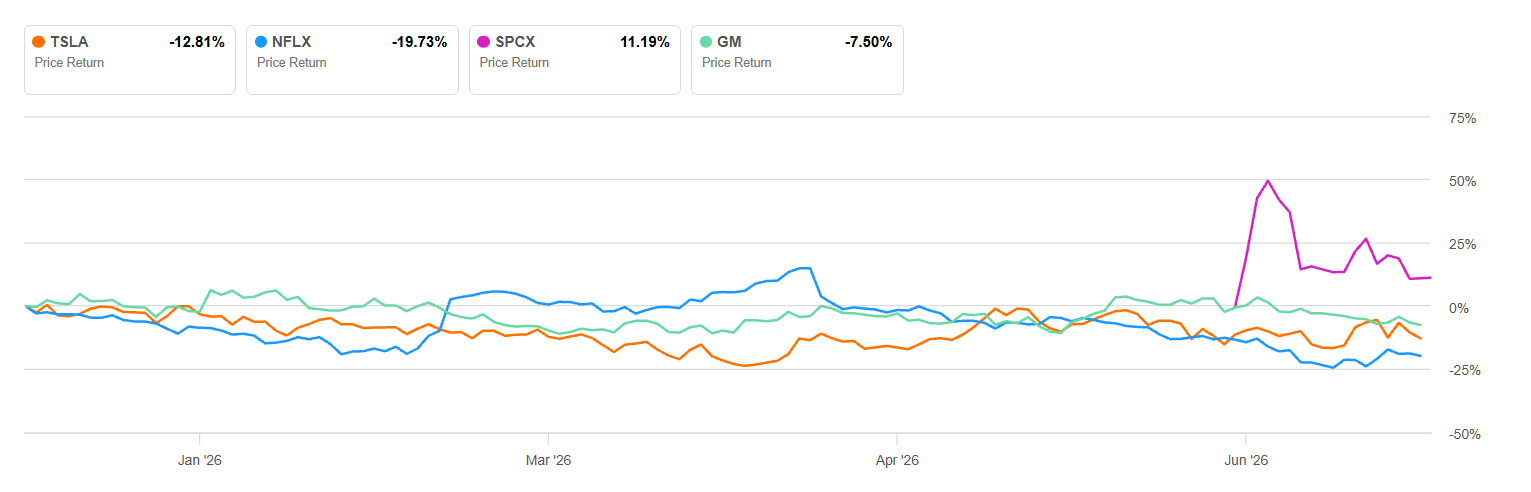The image size is (1531, 492).
Task: Click the Mar '26 axis marker
Action: pos(548,461)
